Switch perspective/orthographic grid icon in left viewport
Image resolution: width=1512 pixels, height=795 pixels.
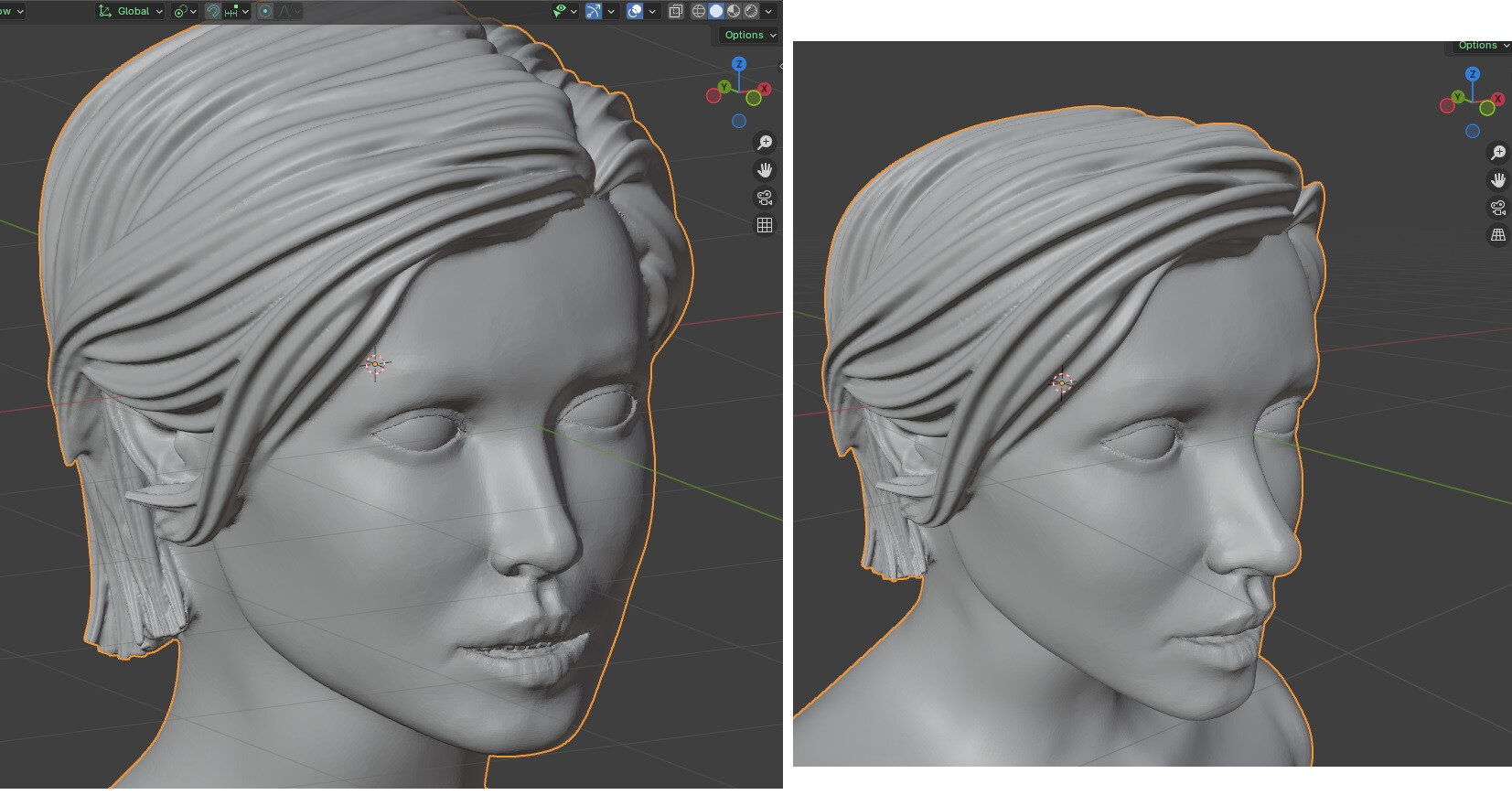point(765,225)
